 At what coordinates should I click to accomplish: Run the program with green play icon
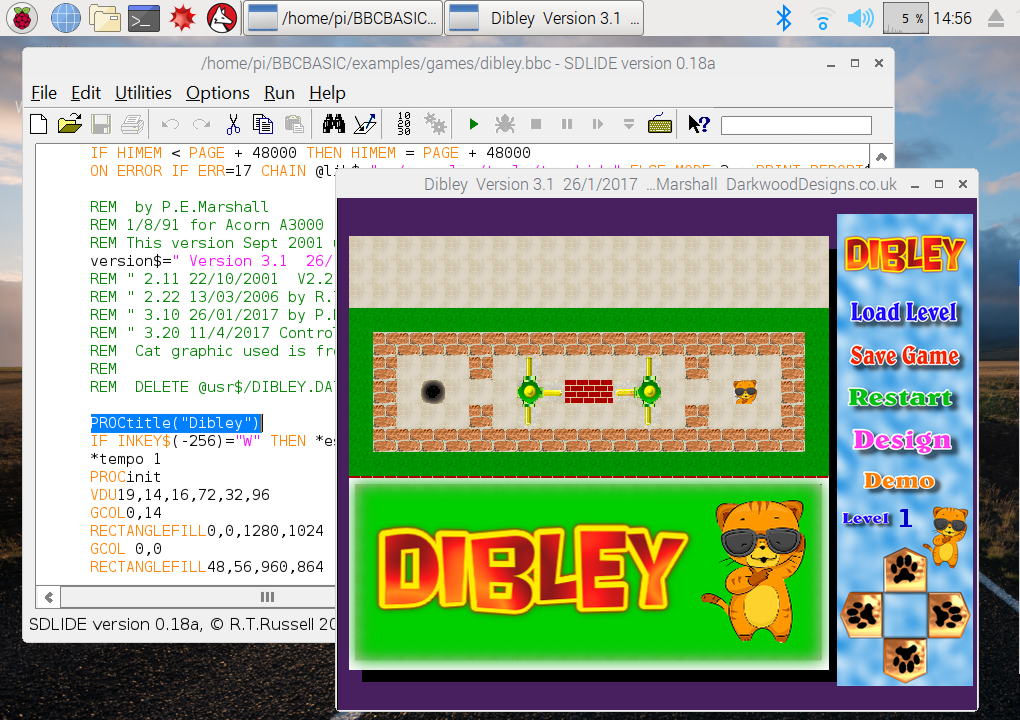474,124
